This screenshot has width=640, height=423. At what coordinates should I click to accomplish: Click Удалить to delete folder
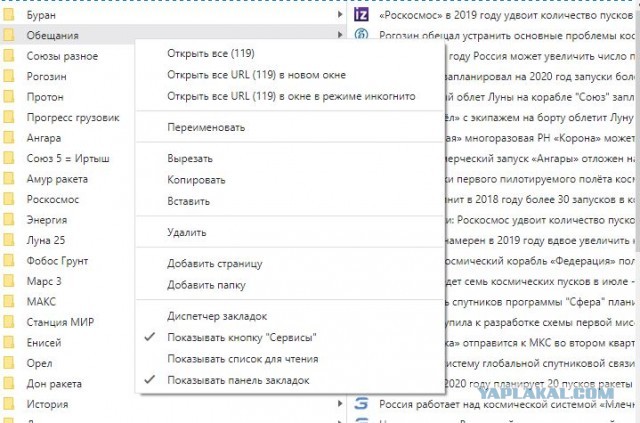coord(187,232)
